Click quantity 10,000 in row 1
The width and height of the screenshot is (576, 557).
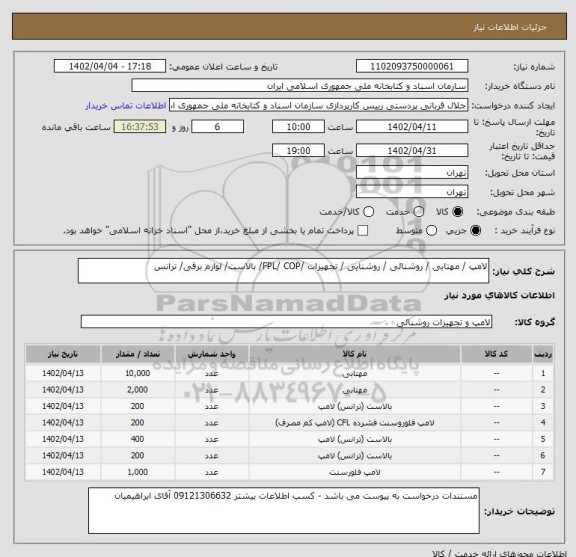[x=138, y=373]
